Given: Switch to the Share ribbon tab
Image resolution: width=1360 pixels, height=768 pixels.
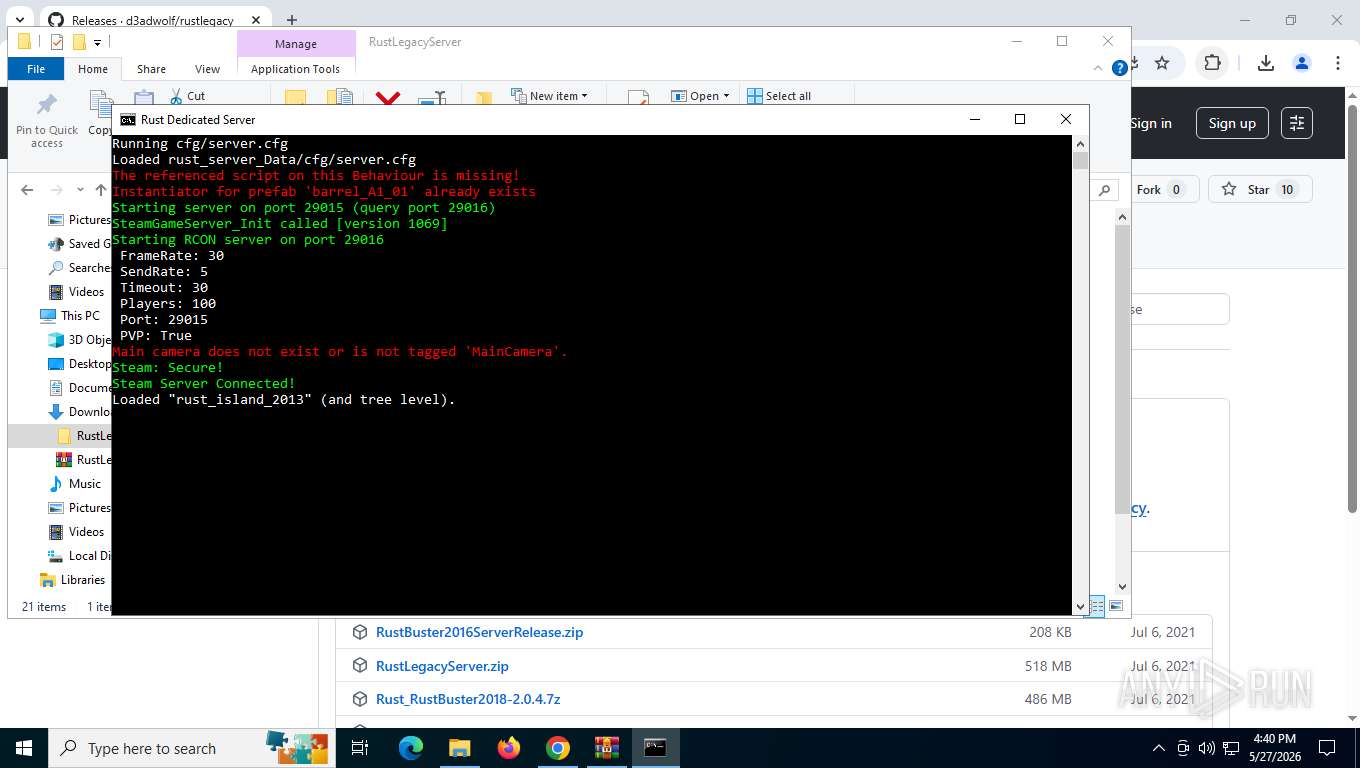Looking at the screenshot, I should [151, 69].
